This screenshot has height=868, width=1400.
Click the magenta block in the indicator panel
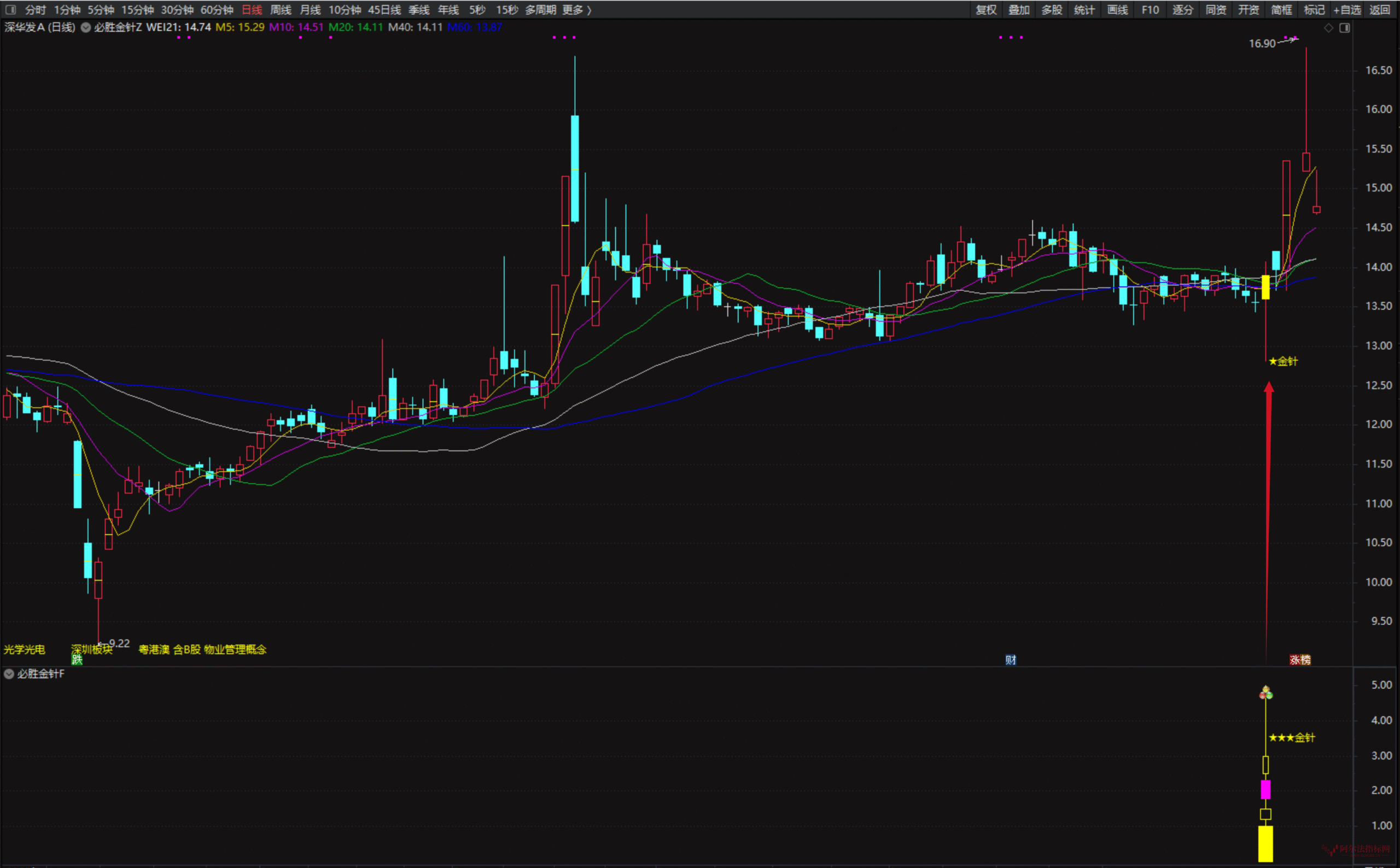tap(1265, 789)
